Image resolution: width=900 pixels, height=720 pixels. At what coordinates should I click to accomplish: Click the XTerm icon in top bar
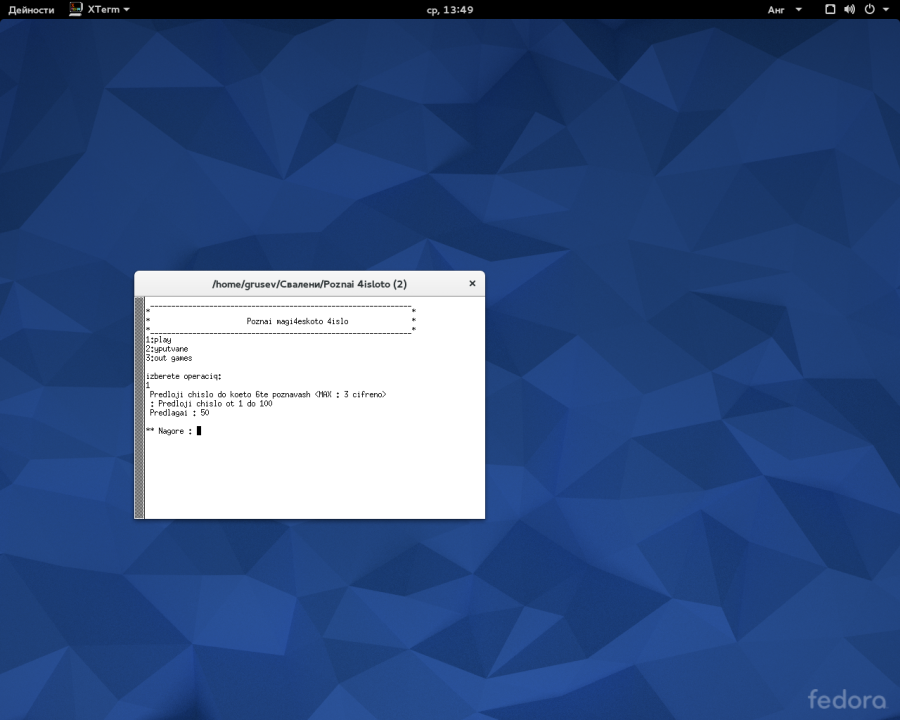(75, 9)
